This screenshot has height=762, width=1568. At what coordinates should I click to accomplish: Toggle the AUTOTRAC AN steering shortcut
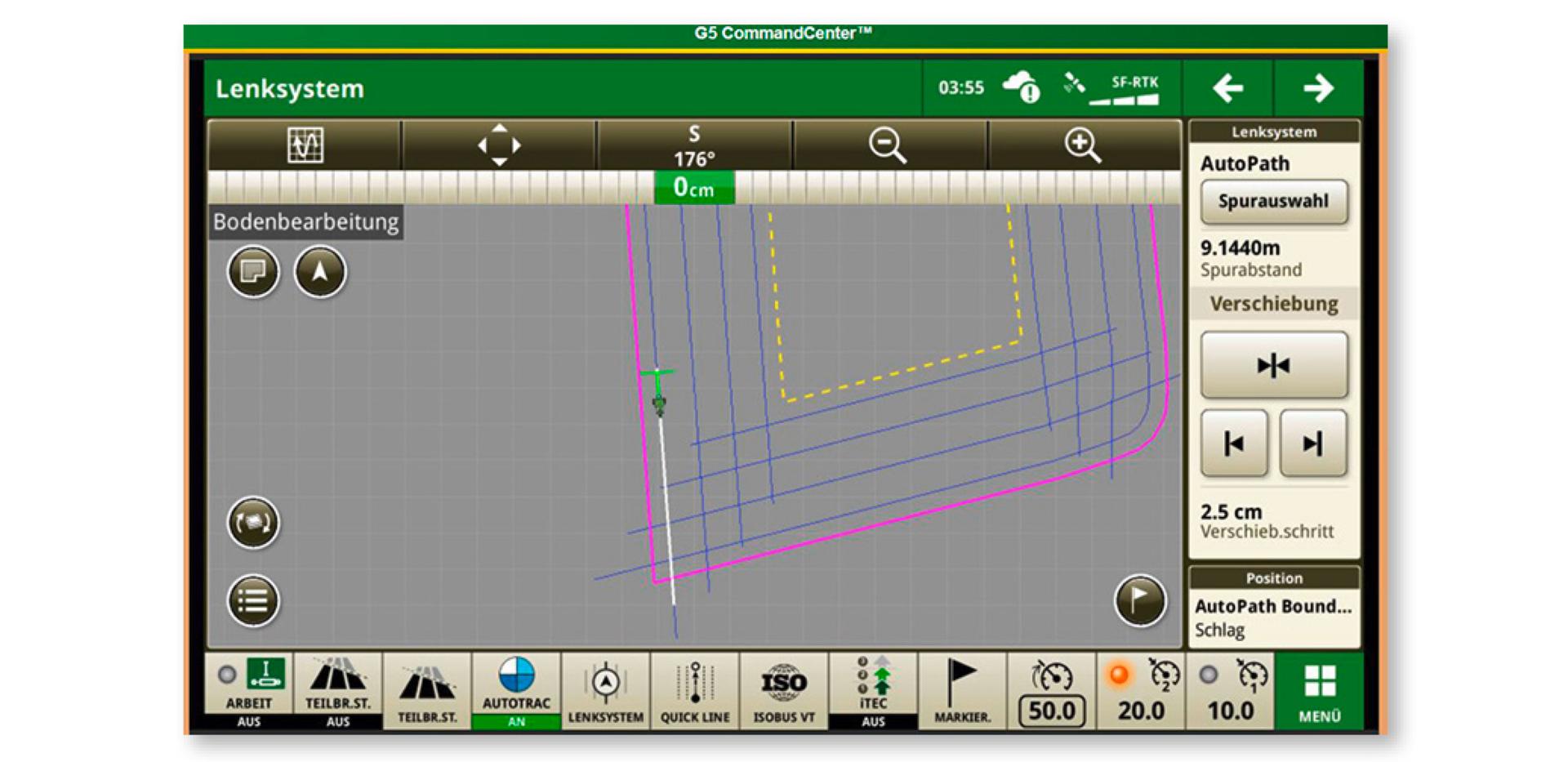pyautogui.click(x=516, y=691)
